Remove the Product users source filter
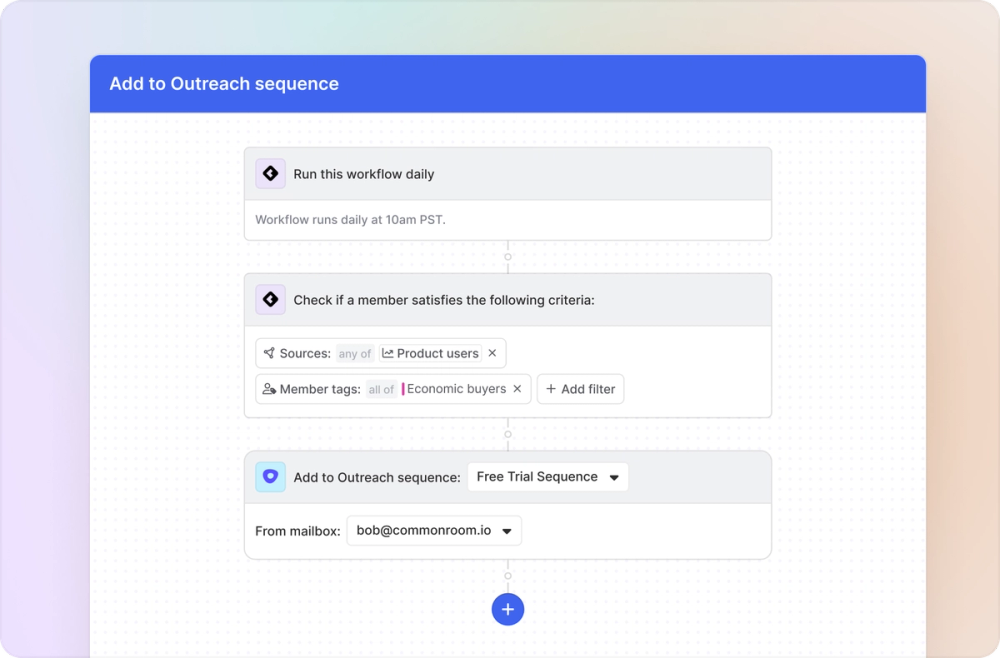The height and width of the screenshot is (658, 1000). pyautogui.click(x=492, y=353)
